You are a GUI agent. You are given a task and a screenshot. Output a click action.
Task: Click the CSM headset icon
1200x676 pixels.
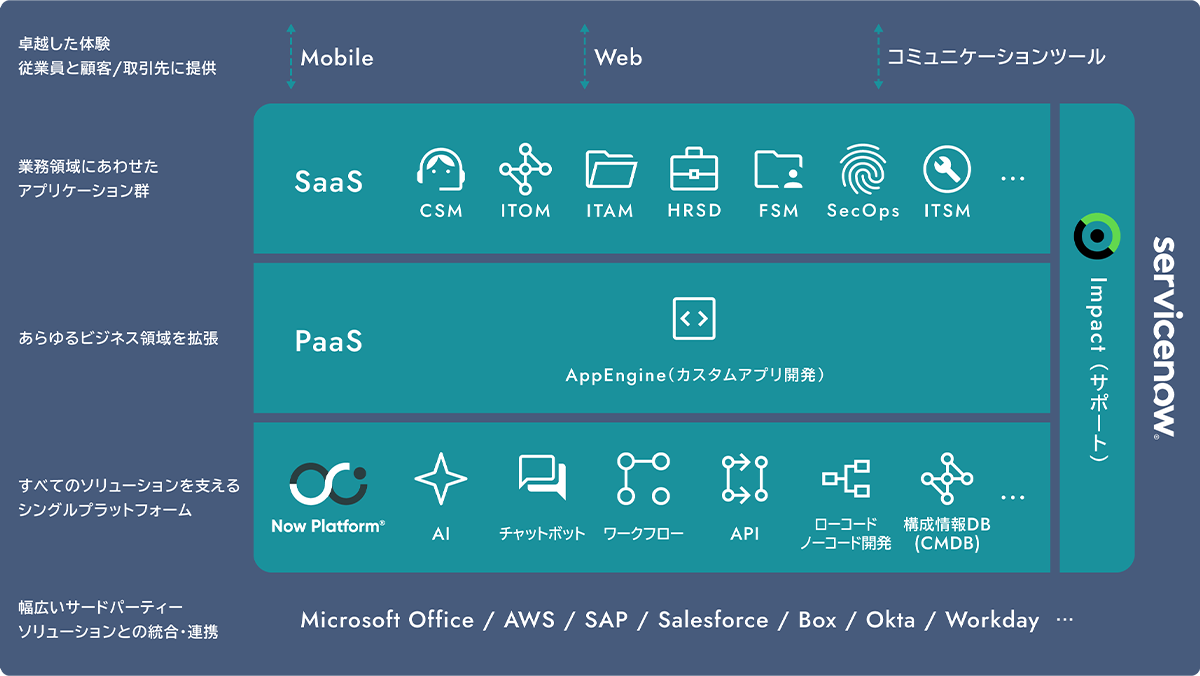(x=441, y=169)
